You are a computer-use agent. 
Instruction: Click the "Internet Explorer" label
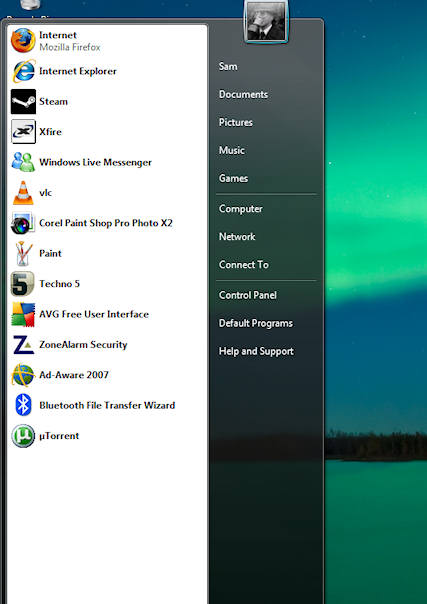[78, 71]
